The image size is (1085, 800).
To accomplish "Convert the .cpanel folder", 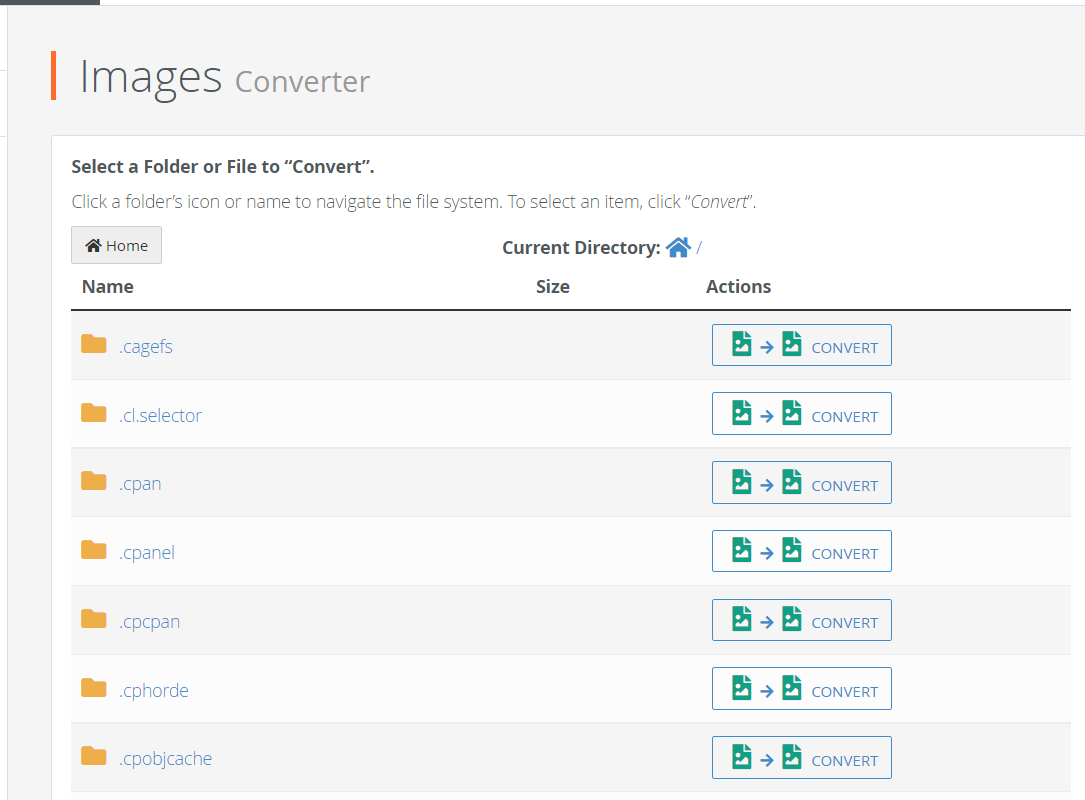I will pos(801,551).
